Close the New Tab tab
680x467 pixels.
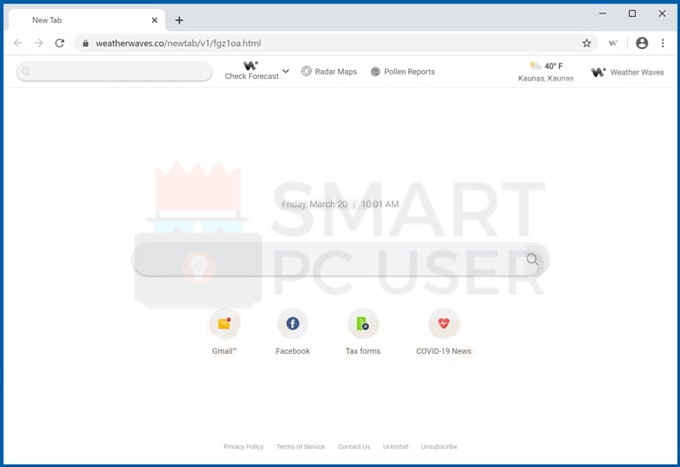click(x=154, y=20)
